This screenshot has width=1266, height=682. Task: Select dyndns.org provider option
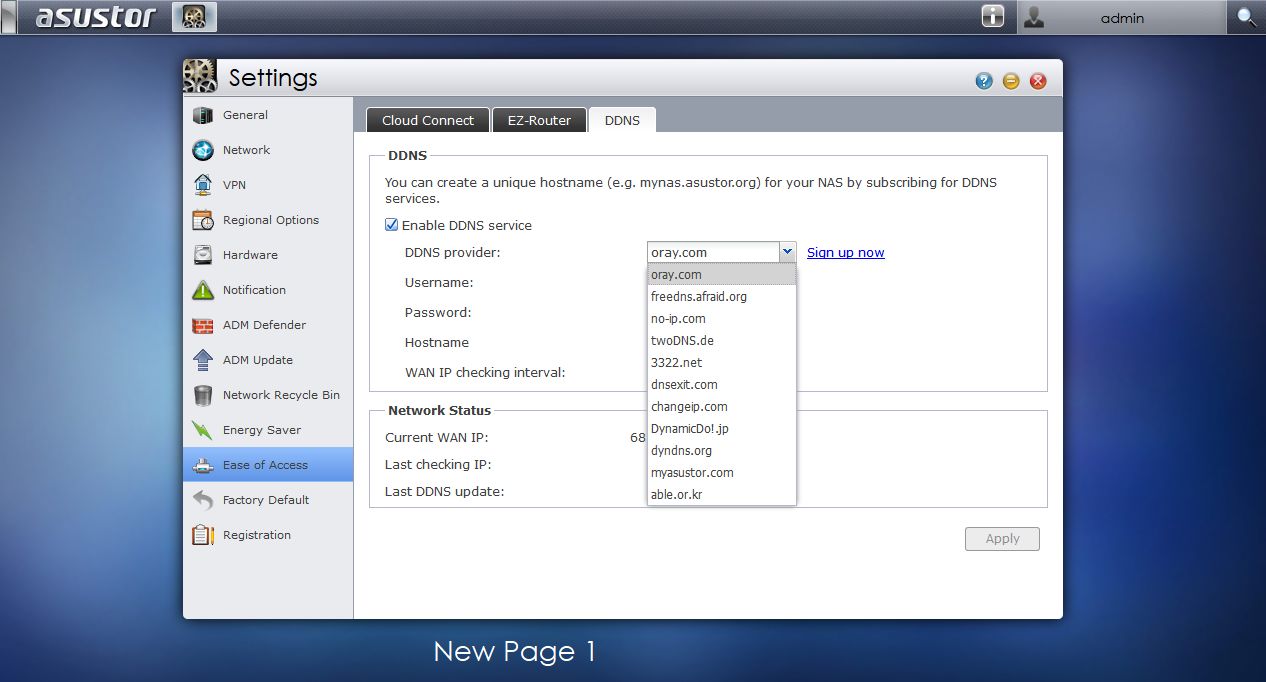pyautogui.click(x=722, y=450)
